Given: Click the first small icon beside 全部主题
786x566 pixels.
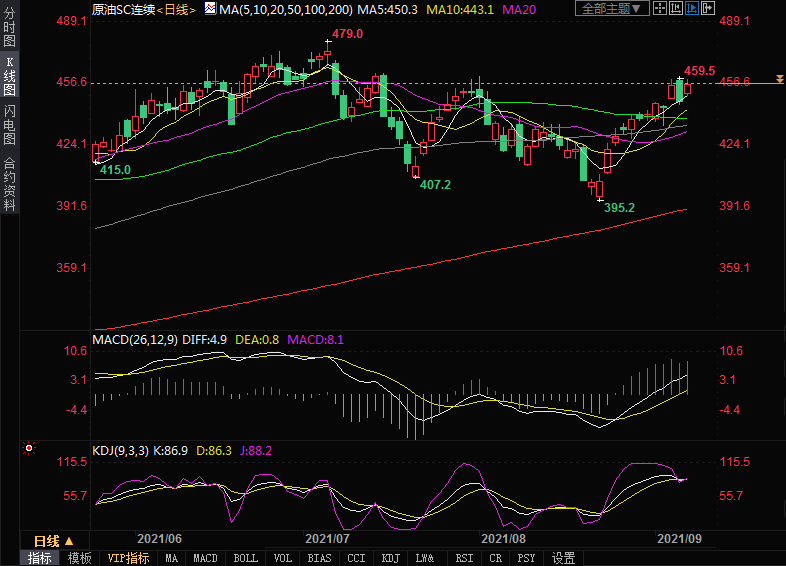Looking at the screenshot, I should click(x=659, y=9).
